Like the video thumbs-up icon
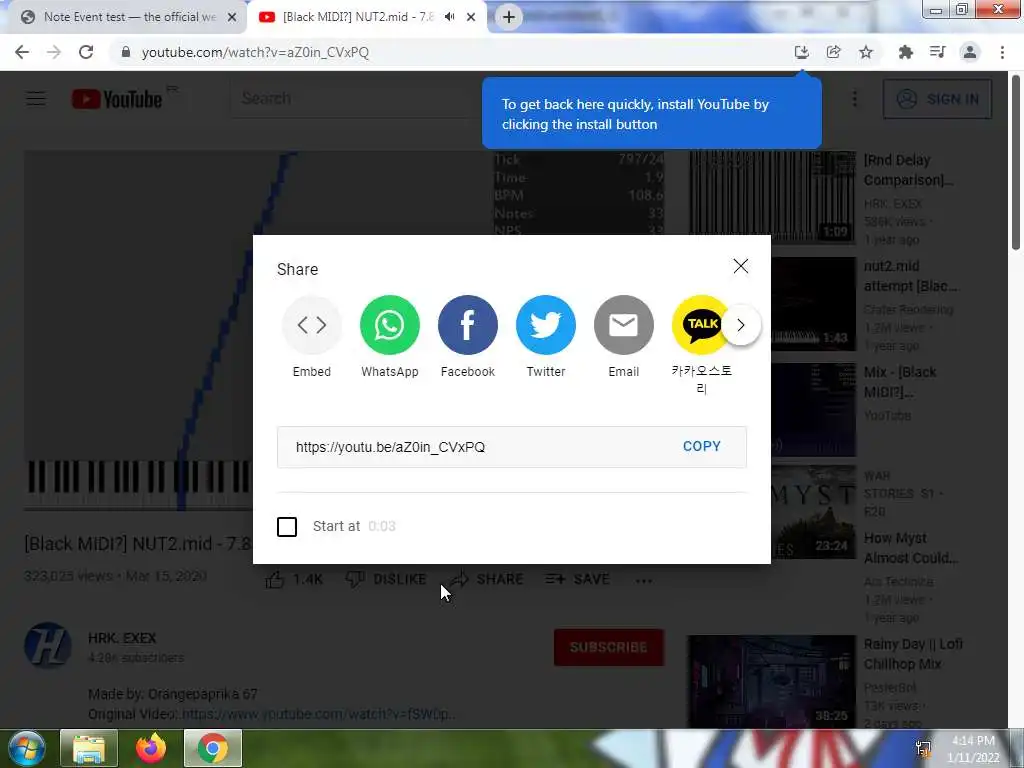This screenshot has width=1024, height=768. point(275,579)
